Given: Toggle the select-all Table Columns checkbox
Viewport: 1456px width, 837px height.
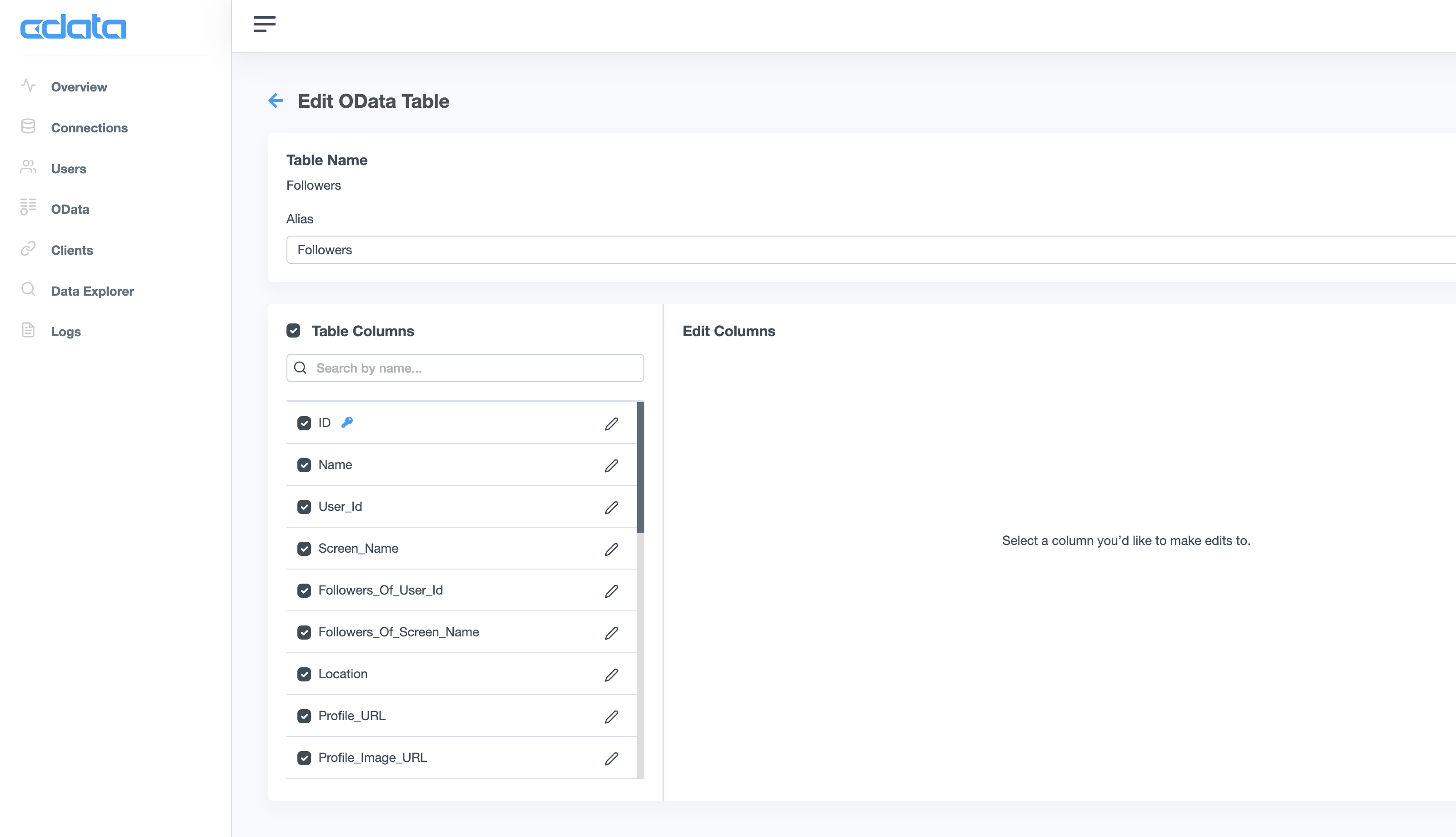Looking at the screenshot, I should click(293, 331).
